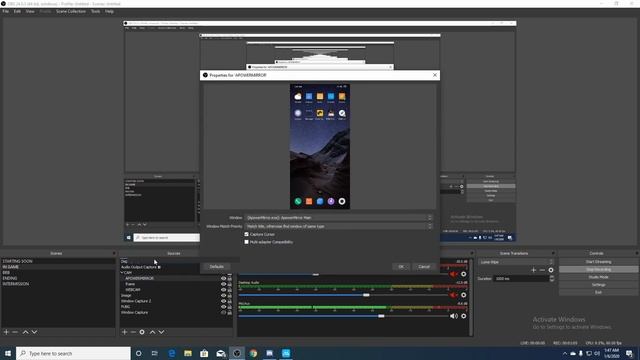Open Task View on taskbar
This screenshot has height=360, width=640.
(155, 353)
